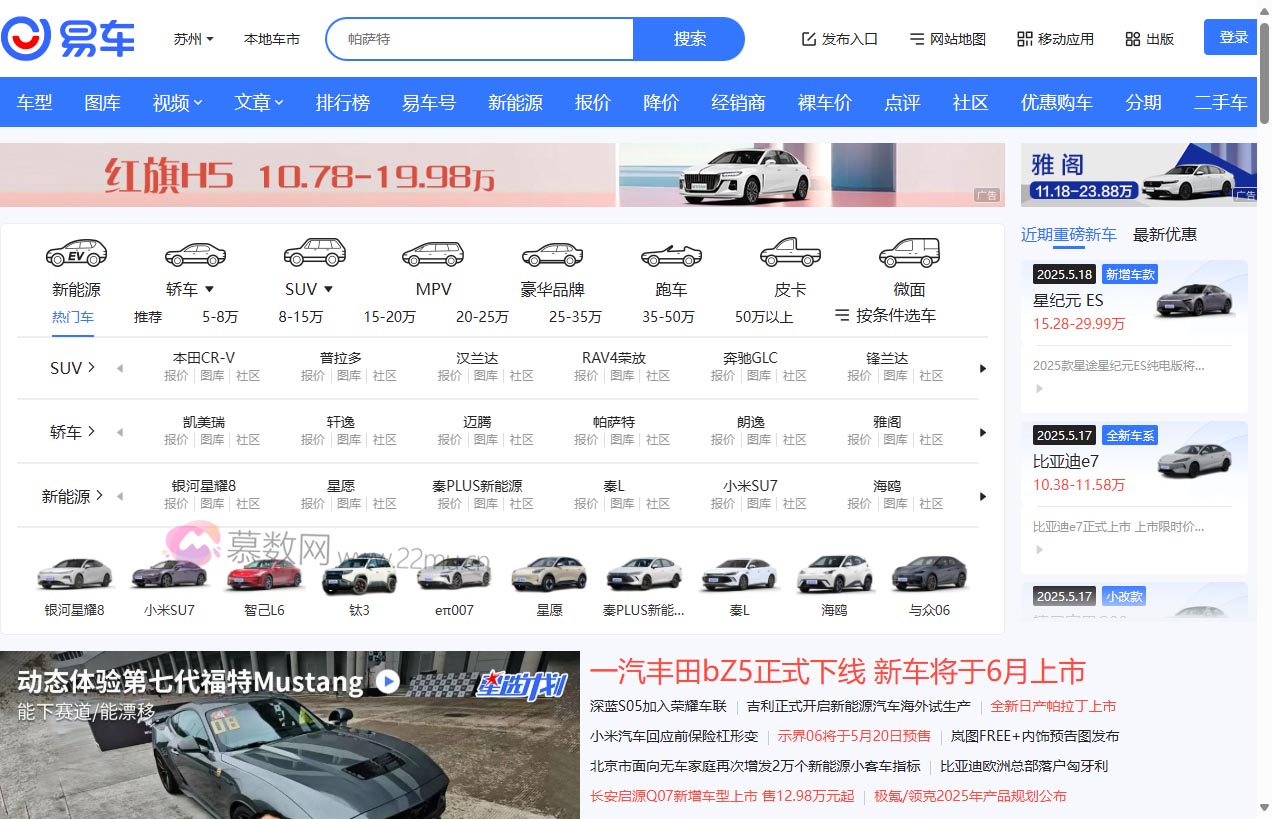Select the 微面 minivan icon
1272x819 pixels.
pos(908,252)
